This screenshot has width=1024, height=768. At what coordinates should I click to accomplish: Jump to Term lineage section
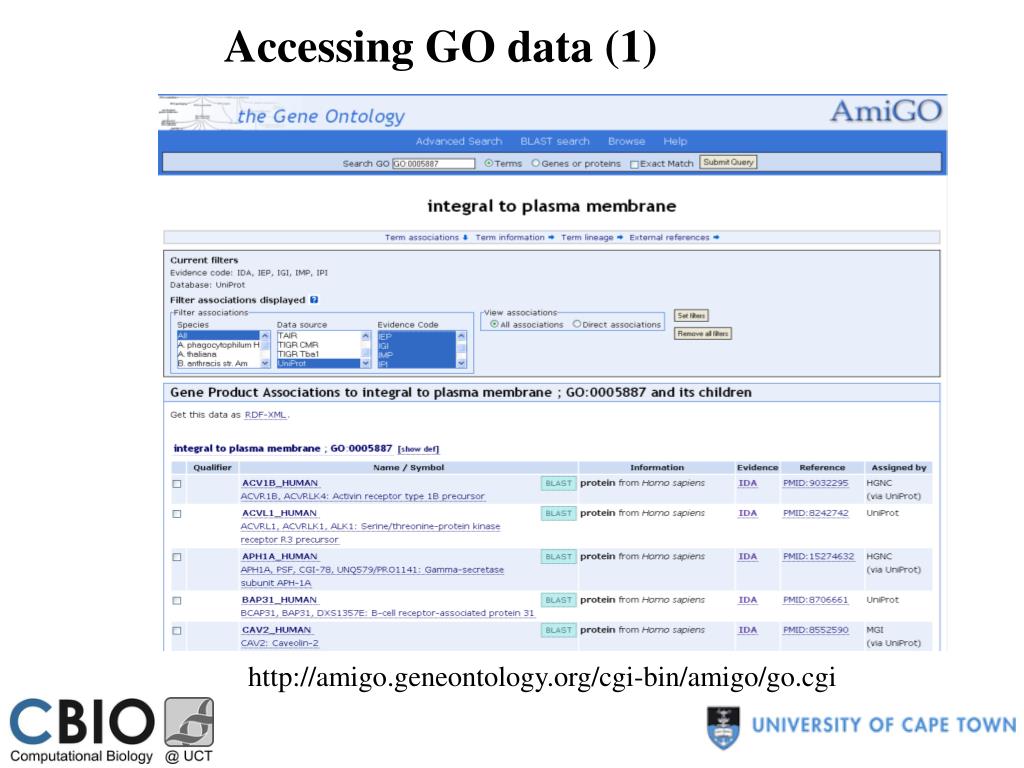592,237
